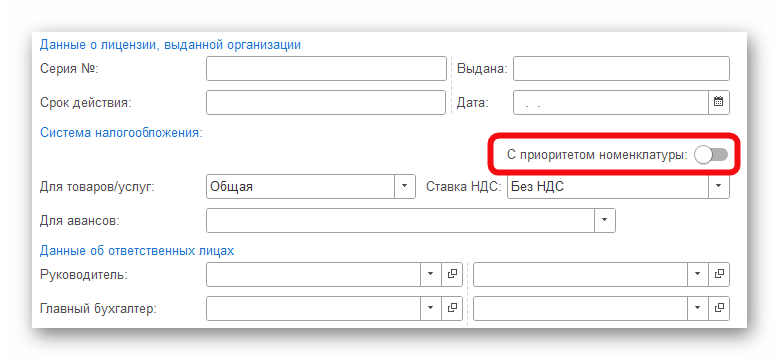
Task: Click the Данные о лицензии, выданной организации heading
Action: [170, 45]
